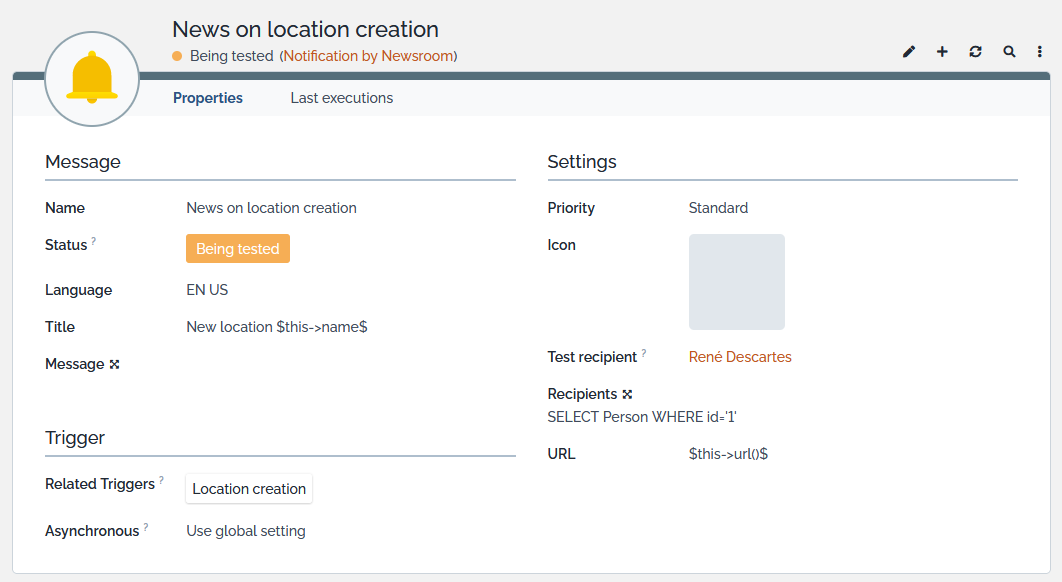Expand the Recipients field fullscreen icon
Image resolution: width=1062 pixels, height=582 pixels.
point(627,395)
